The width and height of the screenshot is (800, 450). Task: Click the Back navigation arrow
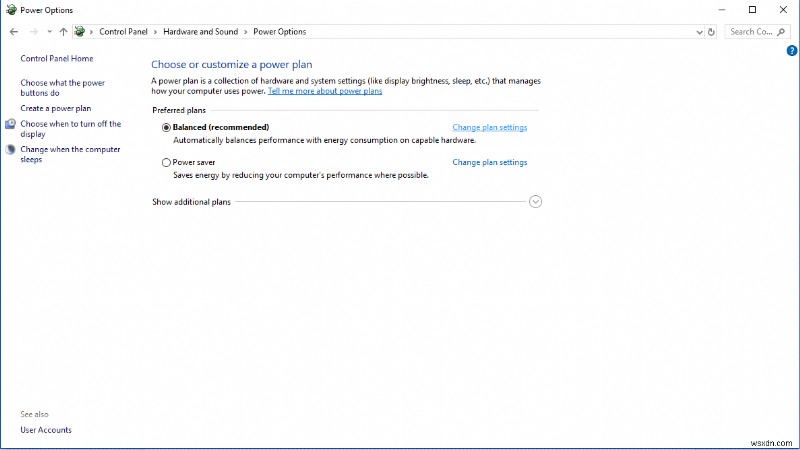point(14,32)
